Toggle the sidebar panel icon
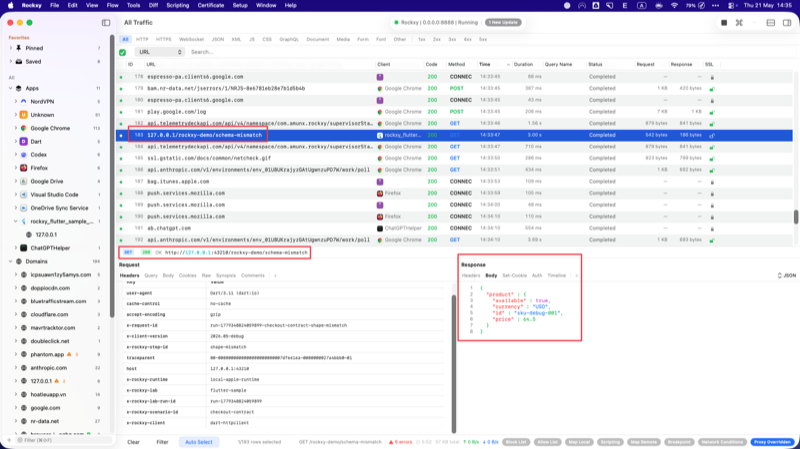800x449 pixels. click(106, 22)
